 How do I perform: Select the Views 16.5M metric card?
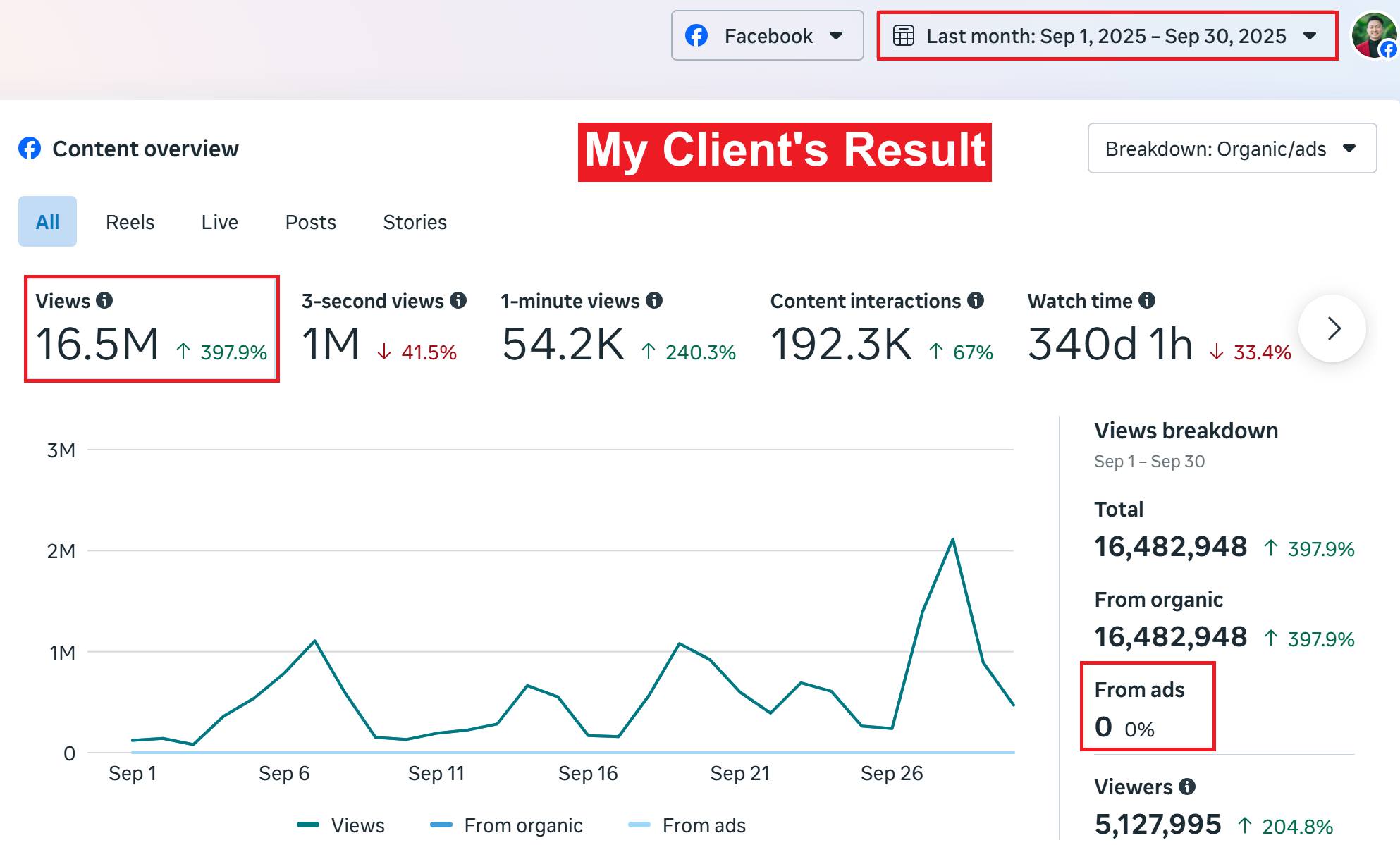click(152, 329)
